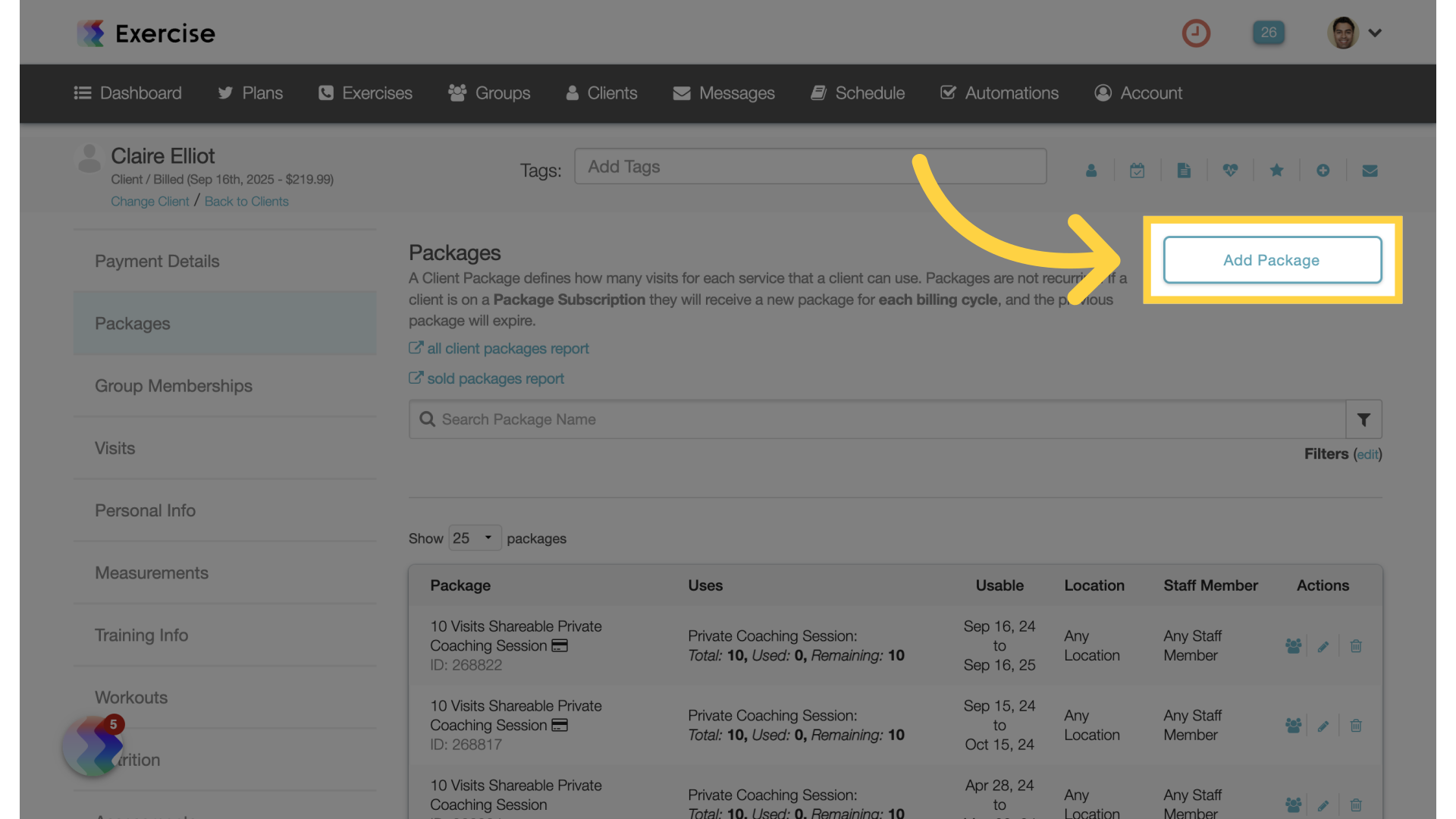Click the text 'ID: 268817'
The image size is (1456, 819).
pyautogui.click(x=466, y=745)
